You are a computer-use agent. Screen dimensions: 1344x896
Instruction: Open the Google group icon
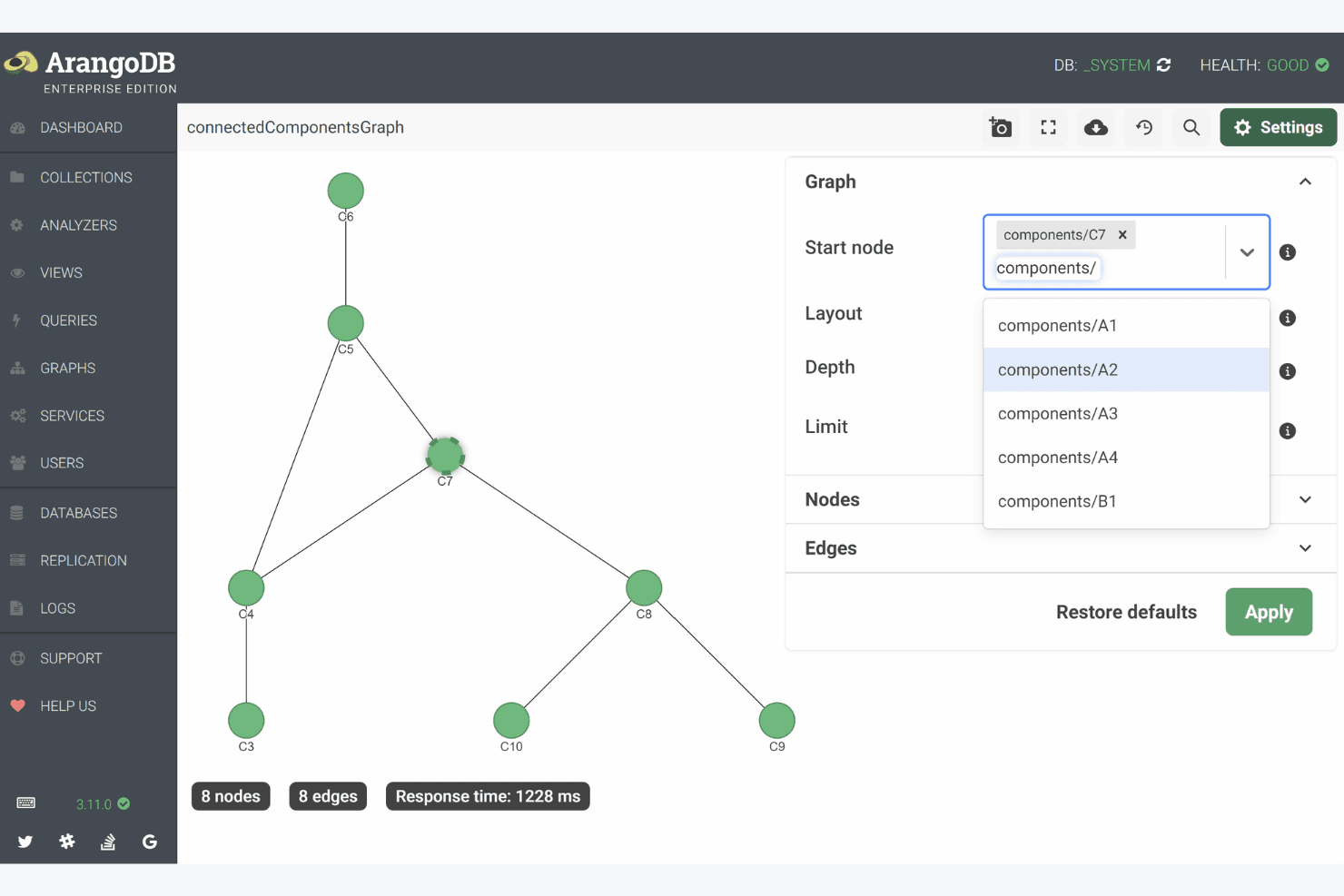click(x=150, y=842)
